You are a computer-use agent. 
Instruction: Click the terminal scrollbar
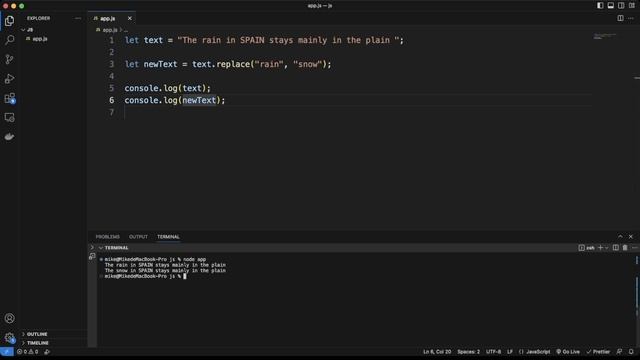[x=637, y=291]
